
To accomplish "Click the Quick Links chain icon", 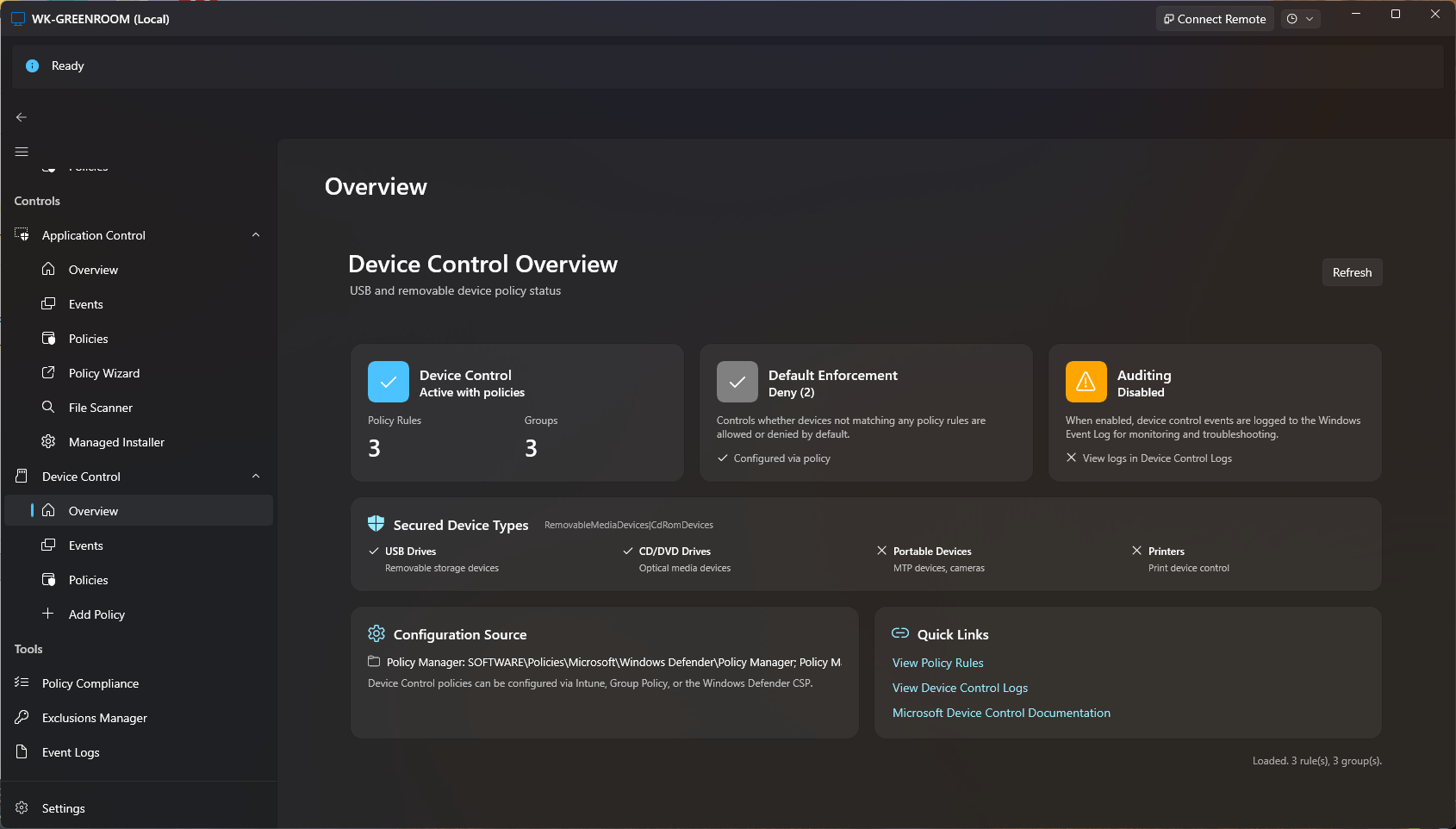I will (x=899, y=633).
